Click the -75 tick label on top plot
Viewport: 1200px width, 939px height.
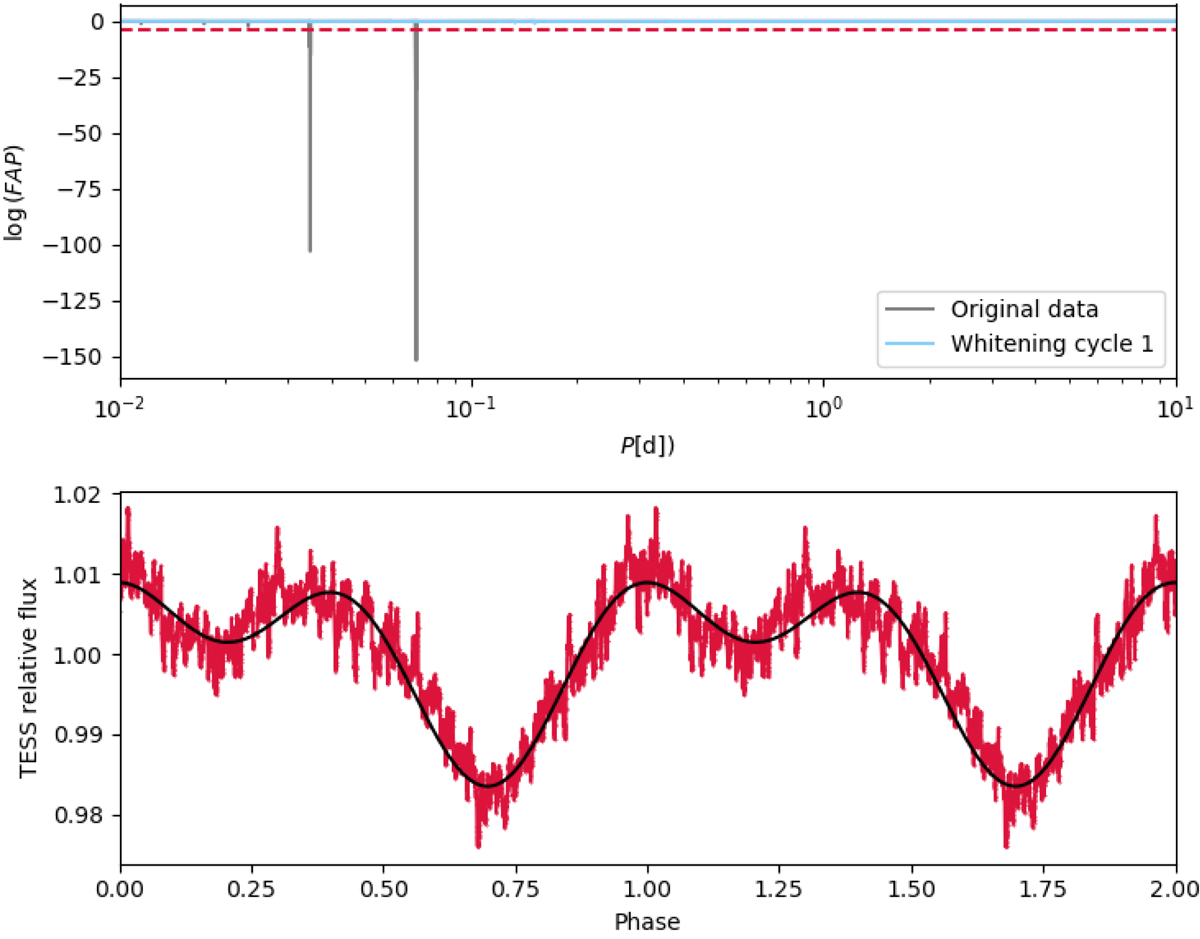87,190
